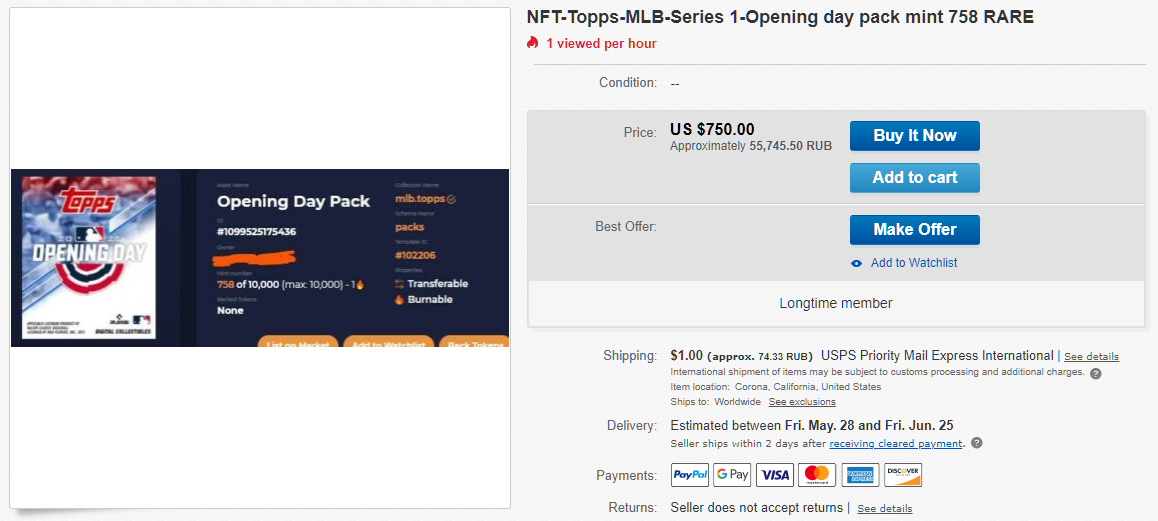The height and width of the screenshot is (521, 1158).
Task: Click the Opening Day Pack product image
Action: 260,258
